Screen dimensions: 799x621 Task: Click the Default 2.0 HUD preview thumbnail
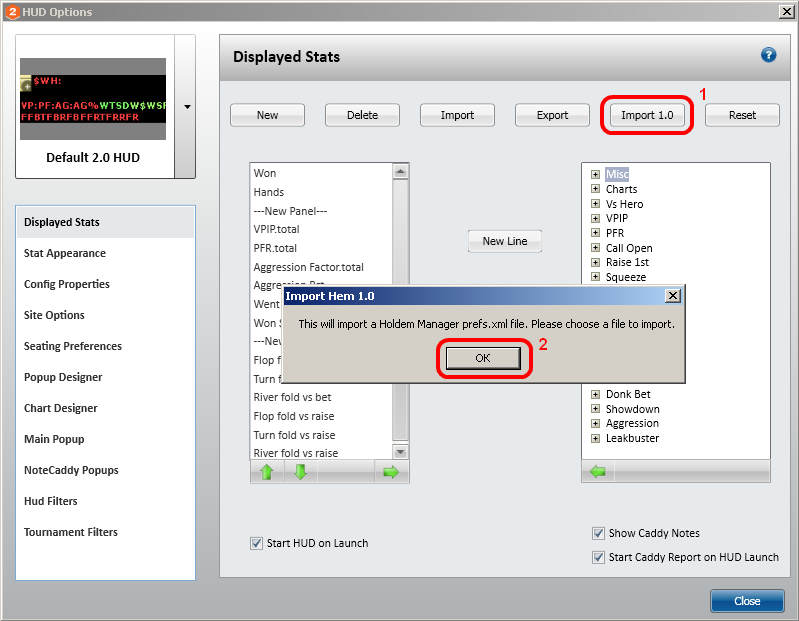pos(93,99)
